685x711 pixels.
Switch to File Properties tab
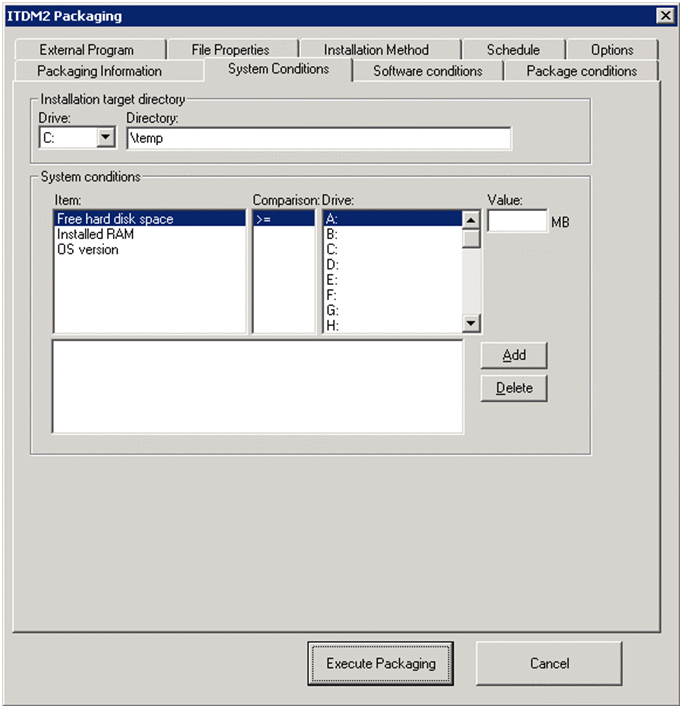231,49
